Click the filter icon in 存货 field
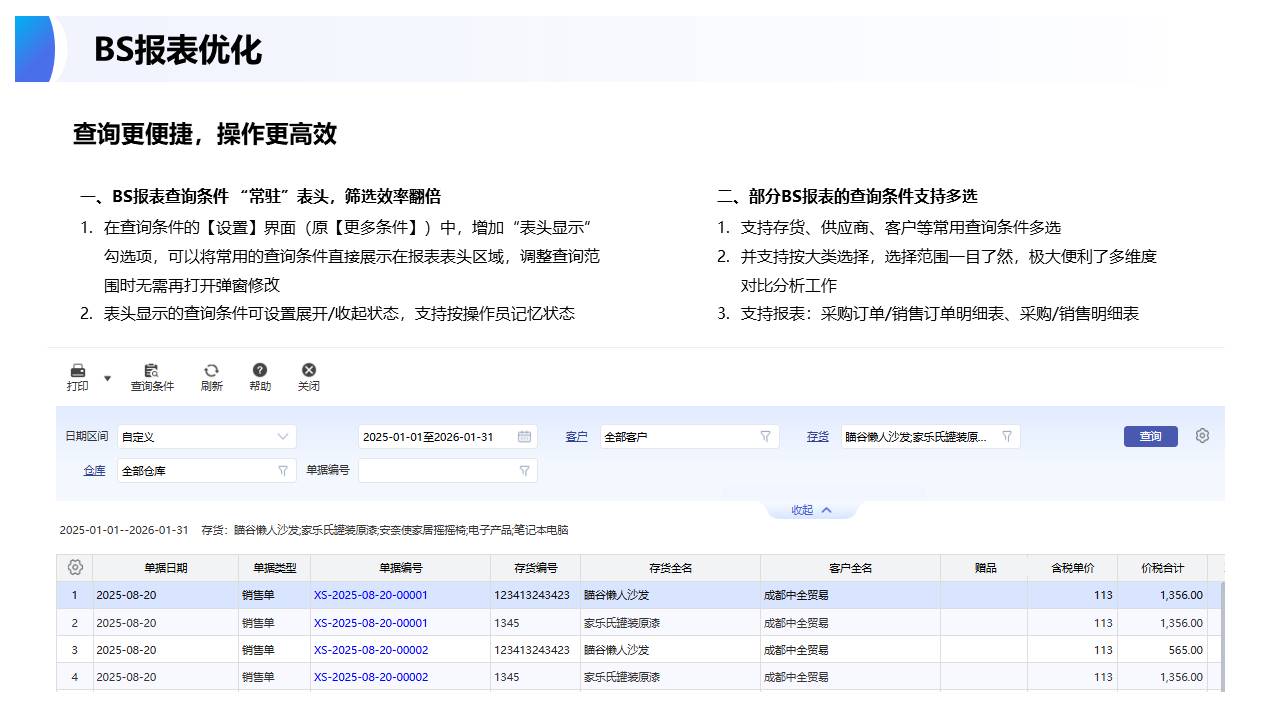This screenshot has width=1280, height=720. point(1007,437)
